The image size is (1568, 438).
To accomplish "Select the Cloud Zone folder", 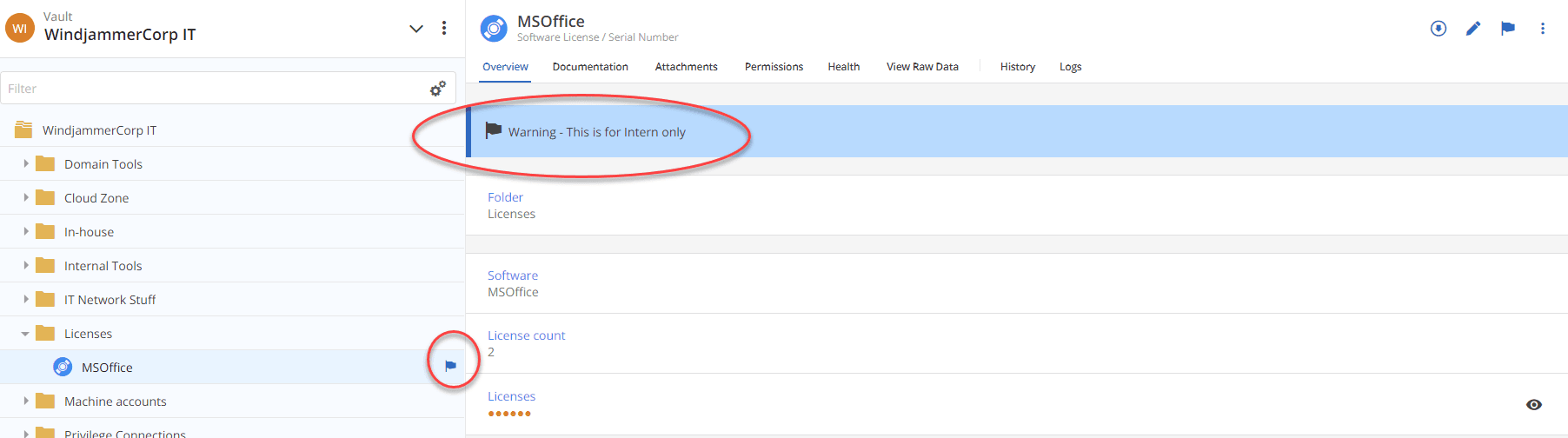I will 96,198.
